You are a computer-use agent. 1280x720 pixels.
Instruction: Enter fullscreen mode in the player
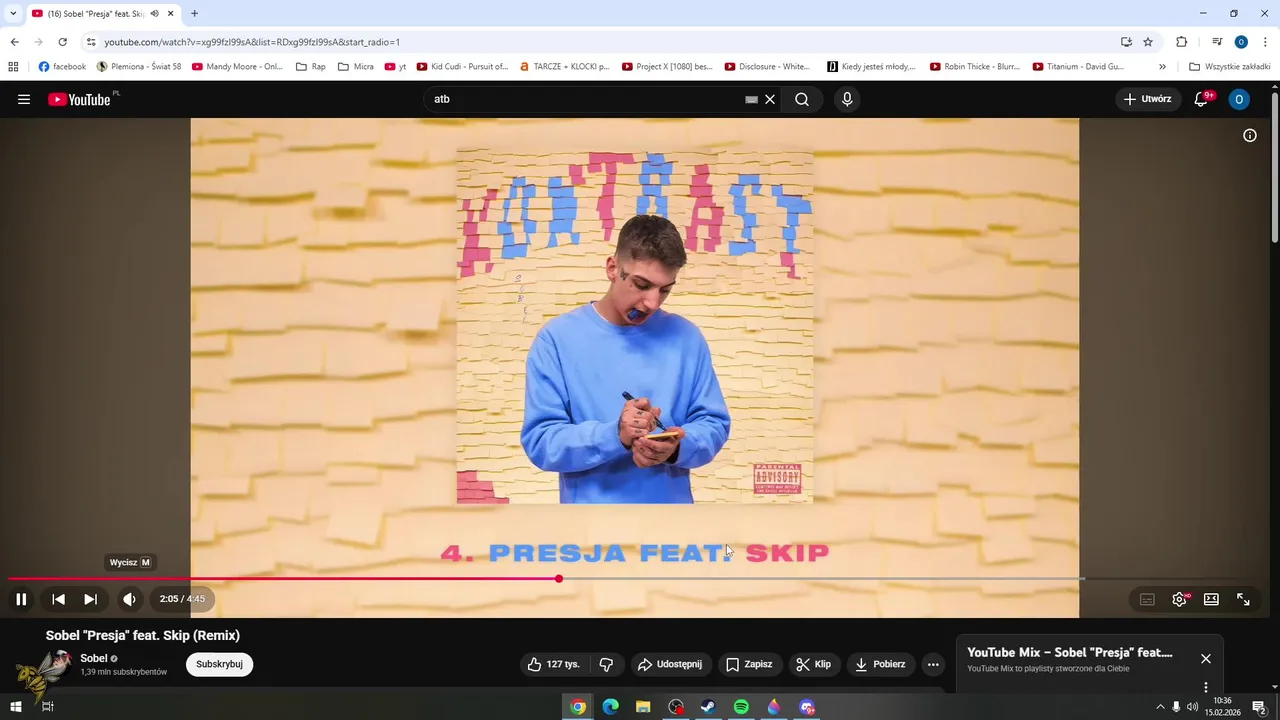tap(1243, 599)
